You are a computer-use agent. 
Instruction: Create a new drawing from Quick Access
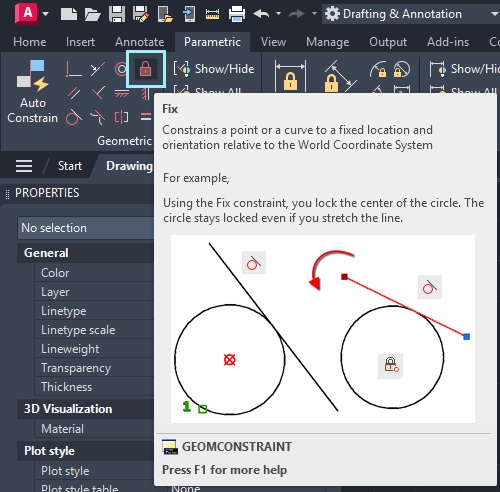[69, 14]
